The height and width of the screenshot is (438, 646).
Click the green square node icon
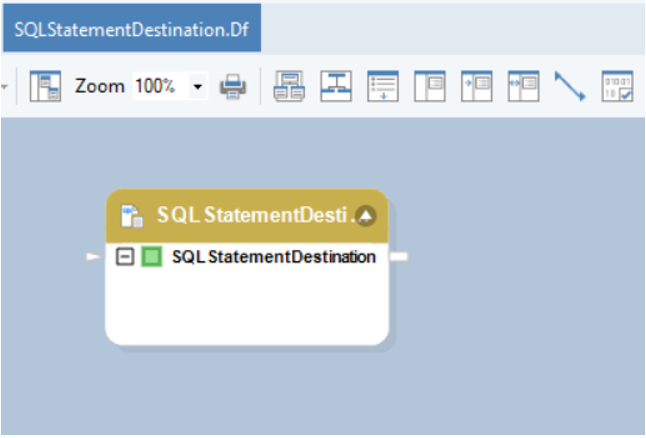tap(151, 257)
